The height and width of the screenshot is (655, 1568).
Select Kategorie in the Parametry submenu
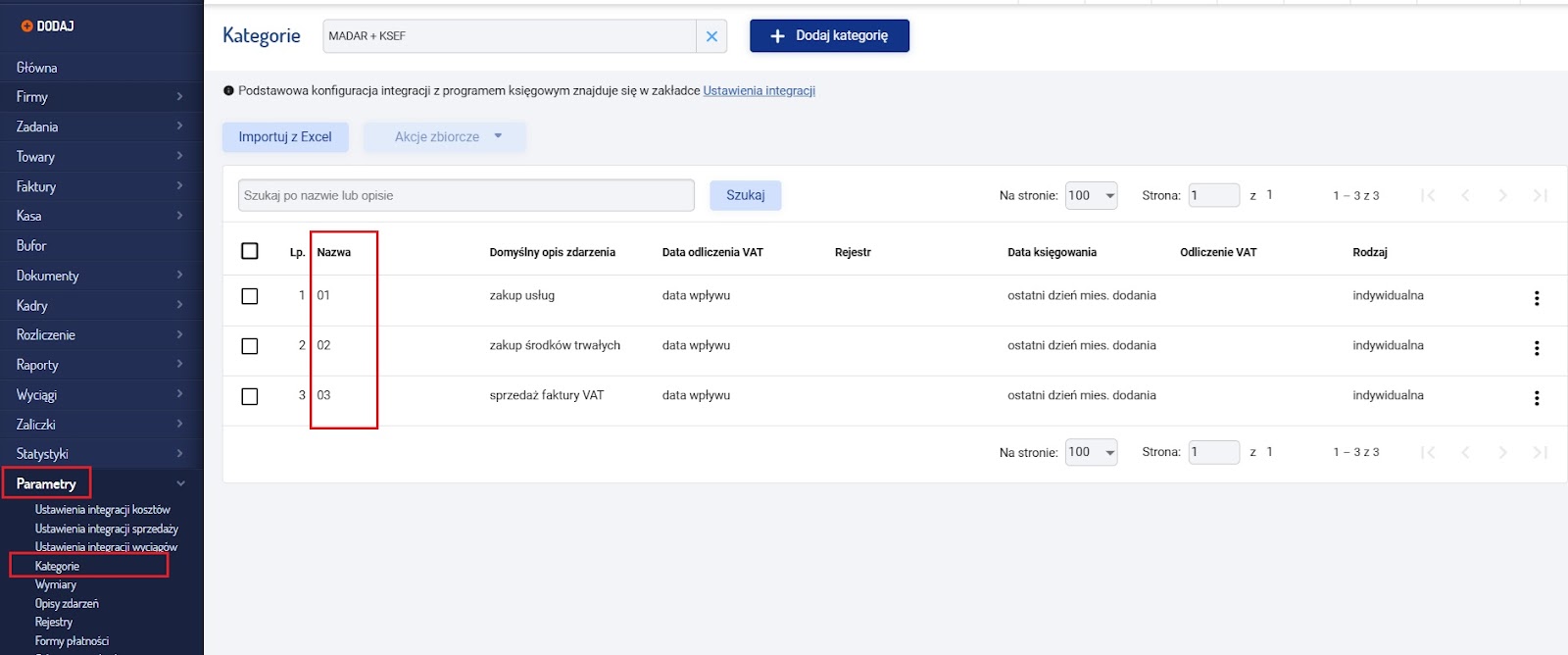point(57,566)
